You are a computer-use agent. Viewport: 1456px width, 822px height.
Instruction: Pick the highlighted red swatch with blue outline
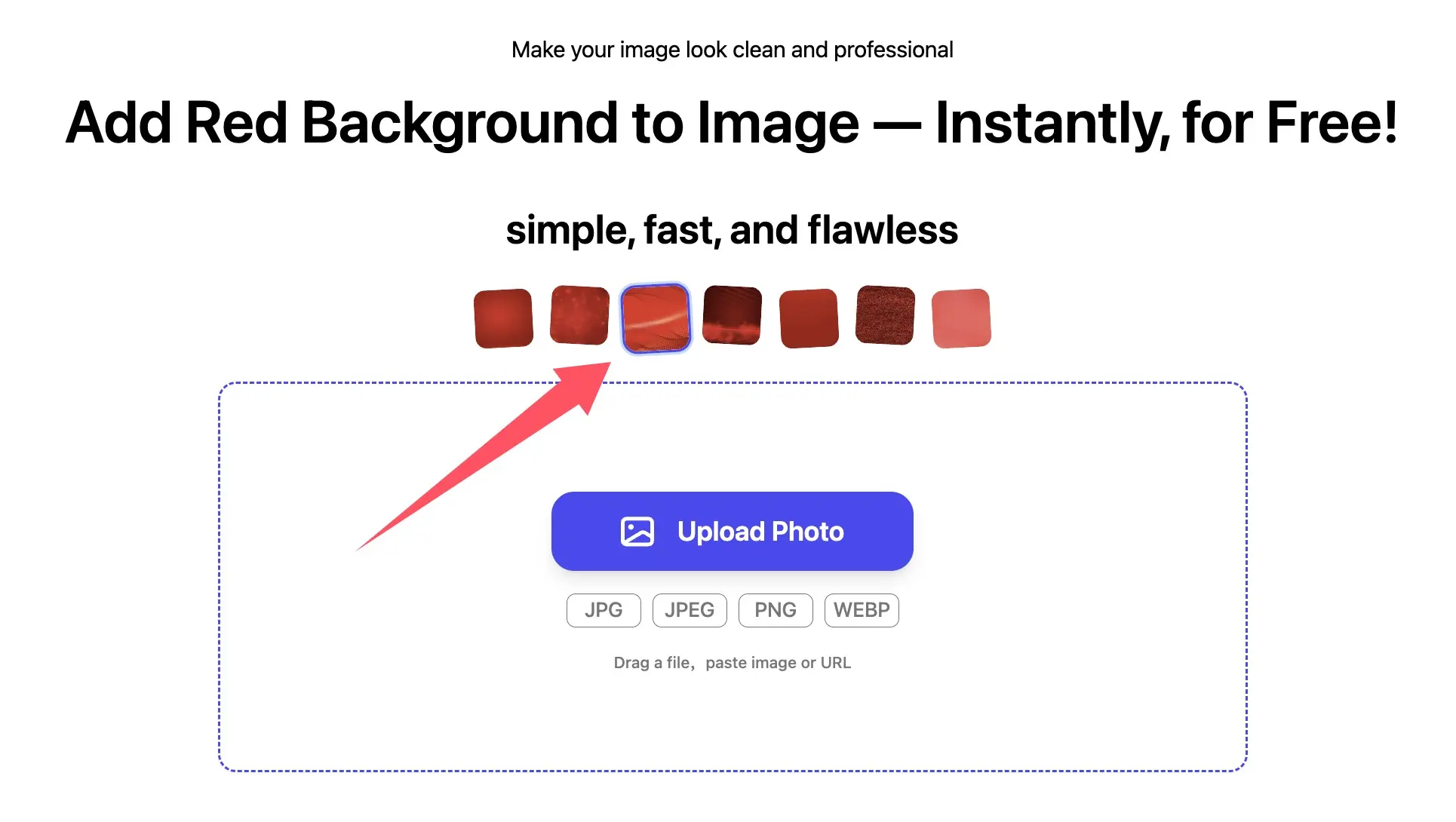(656, 318)
